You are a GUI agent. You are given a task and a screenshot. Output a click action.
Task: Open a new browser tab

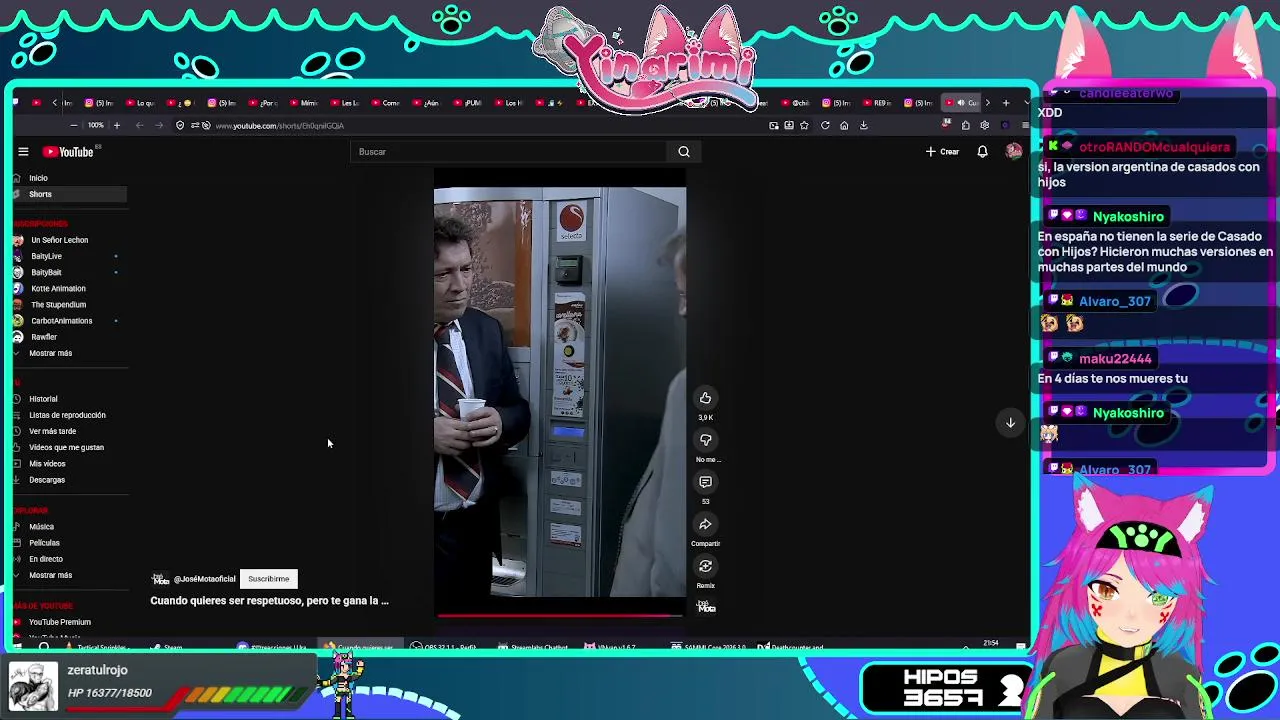1005,103
